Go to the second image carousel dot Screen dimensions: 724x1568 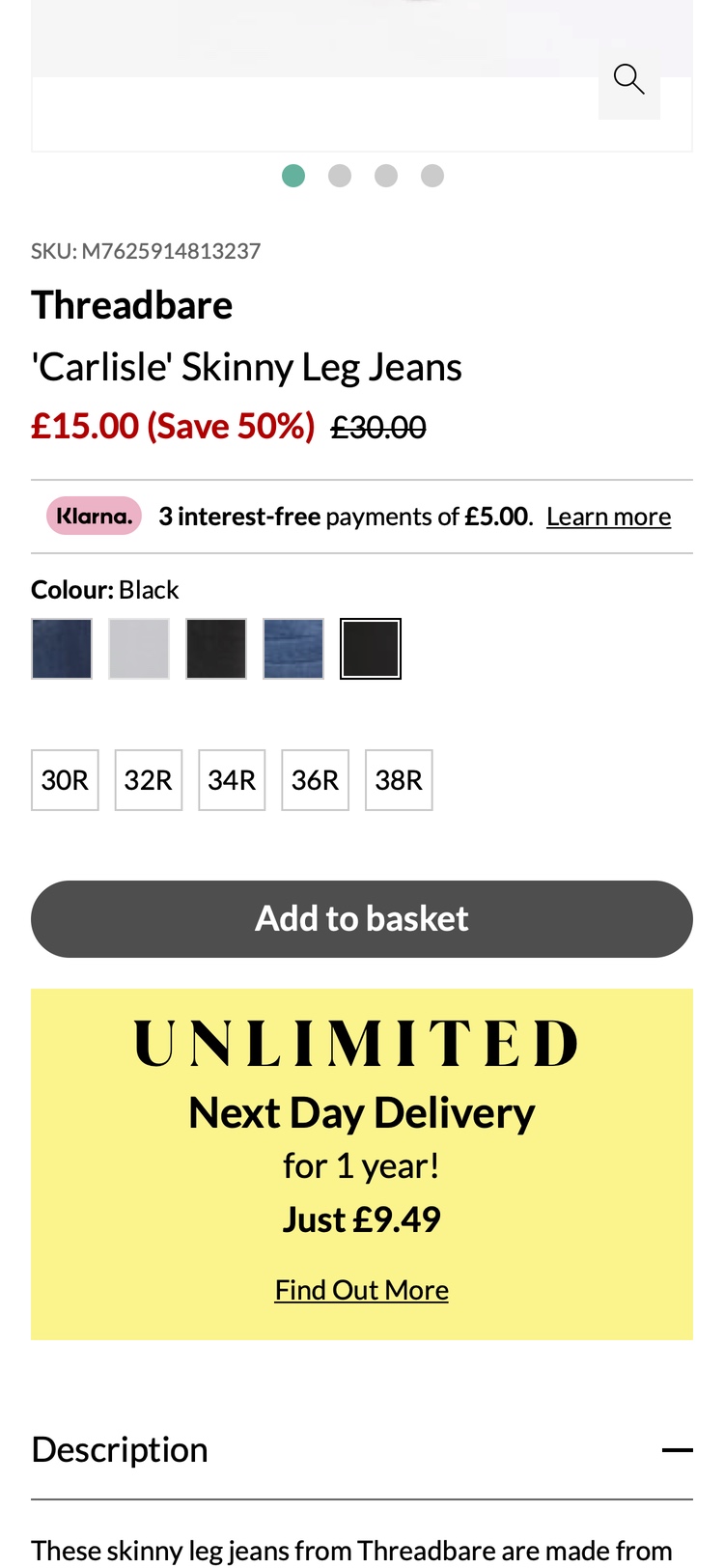[x=340, y=176]
